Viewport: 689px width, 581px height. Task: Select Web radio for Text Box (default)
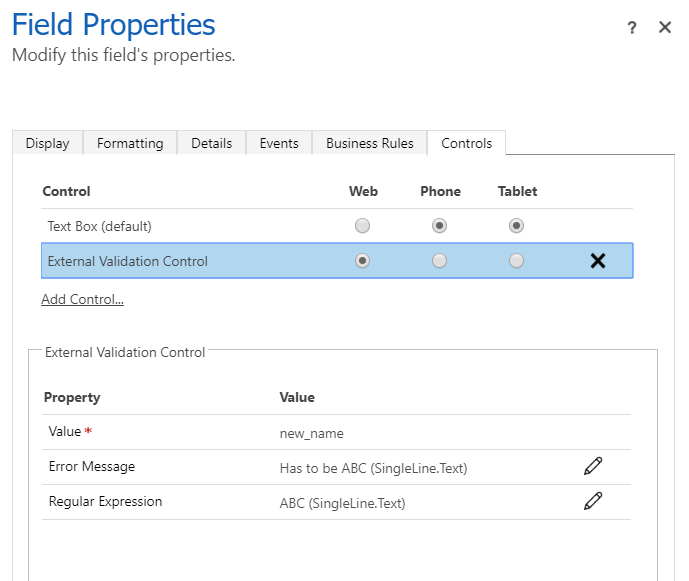click(x=363, y=226)
